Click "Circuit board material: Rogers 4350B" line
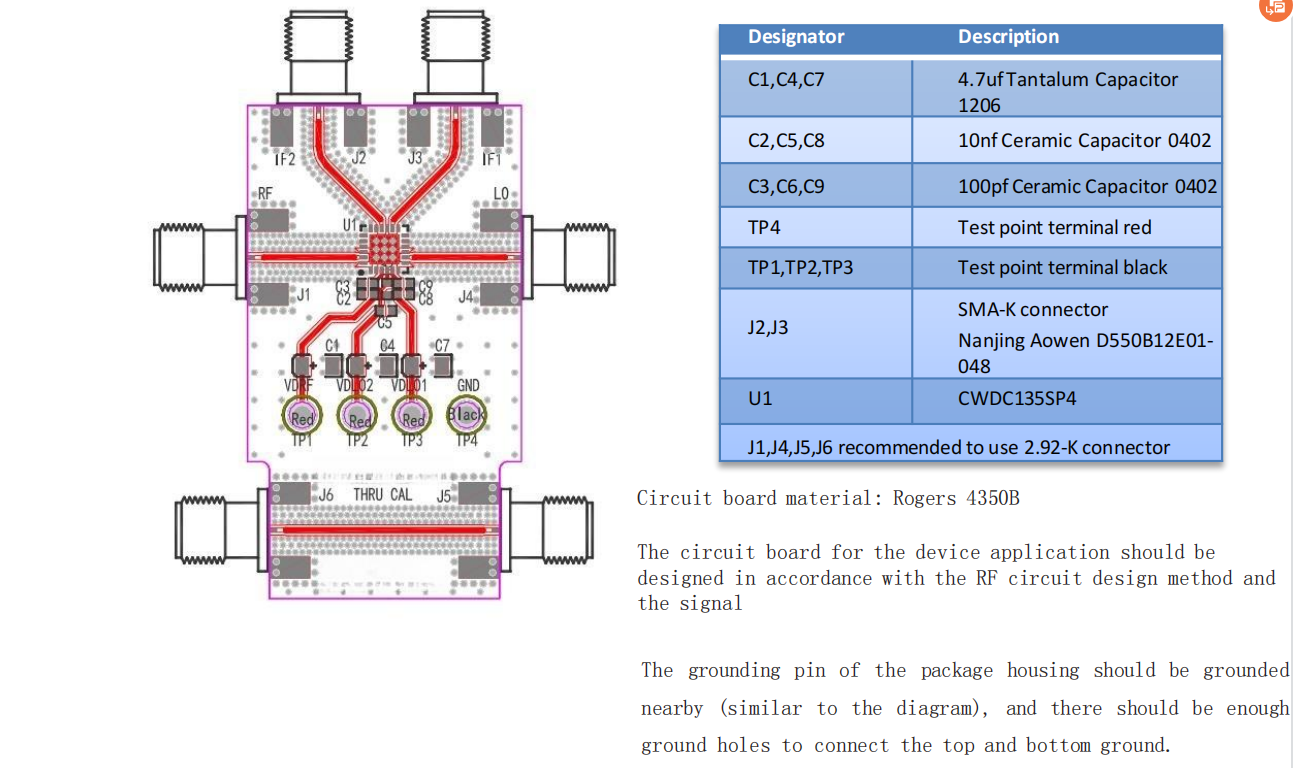The height and width of the screenshot is (768, 1293). (828, 498)
